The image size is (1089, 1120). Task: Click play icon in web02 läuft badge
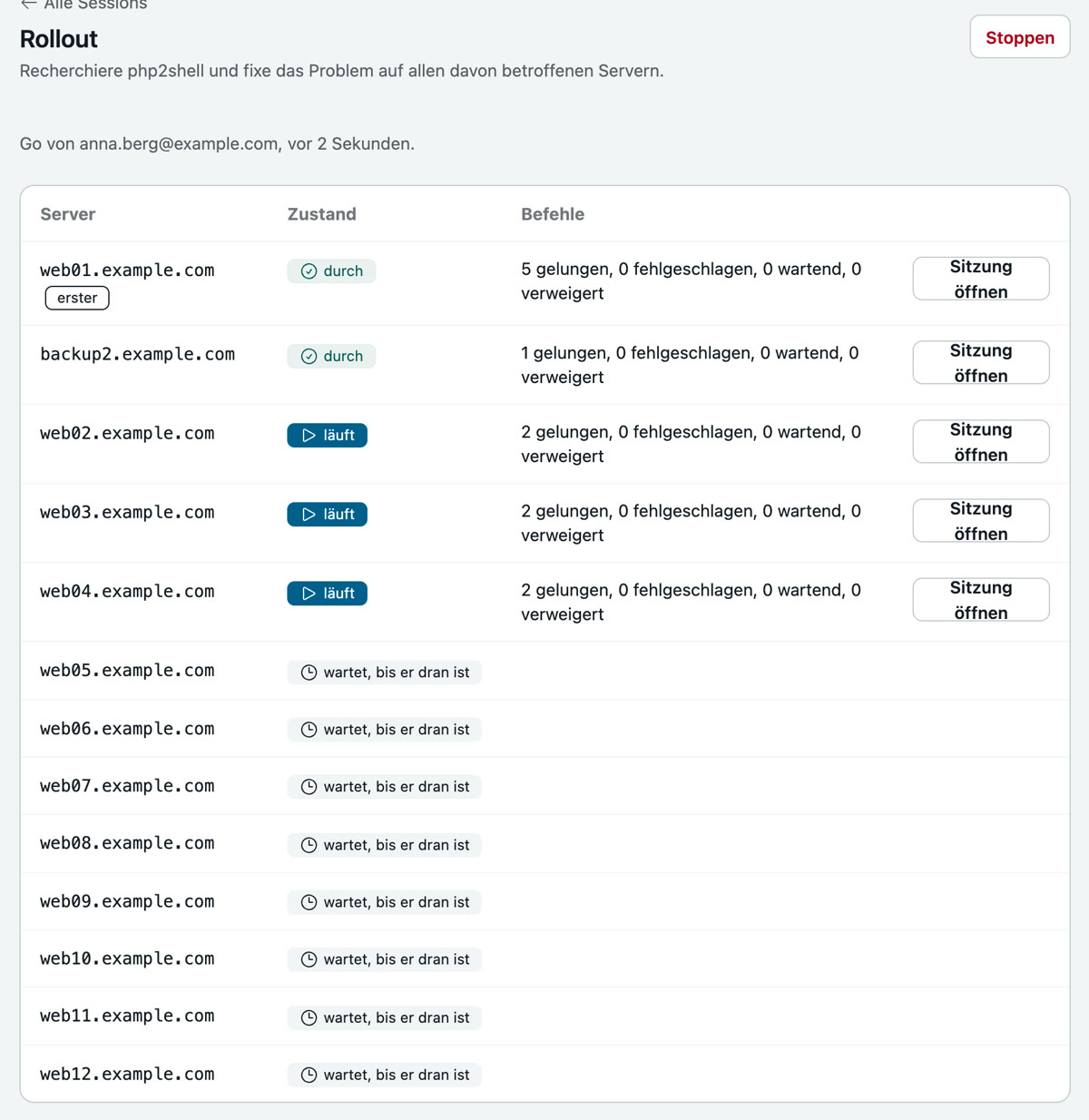309,436
